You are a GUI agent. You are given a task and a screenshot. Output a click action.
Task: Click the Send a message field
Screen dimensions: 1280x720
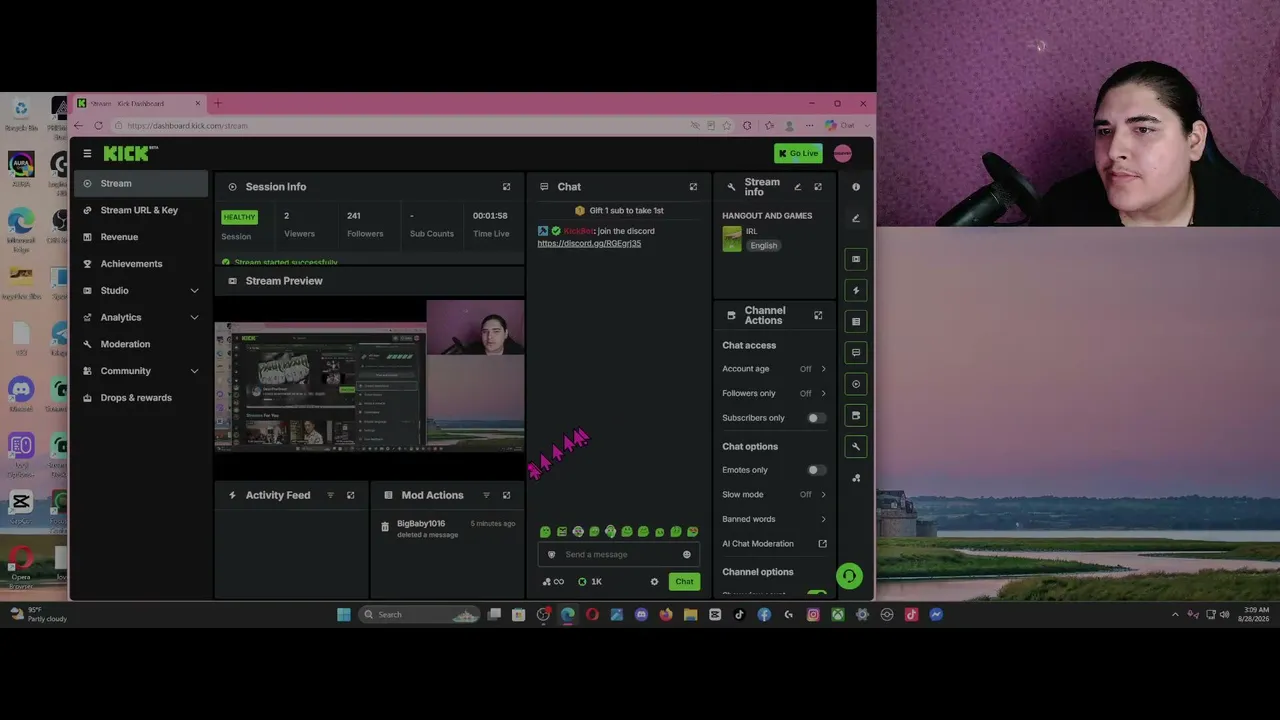[x=619, y=554]
